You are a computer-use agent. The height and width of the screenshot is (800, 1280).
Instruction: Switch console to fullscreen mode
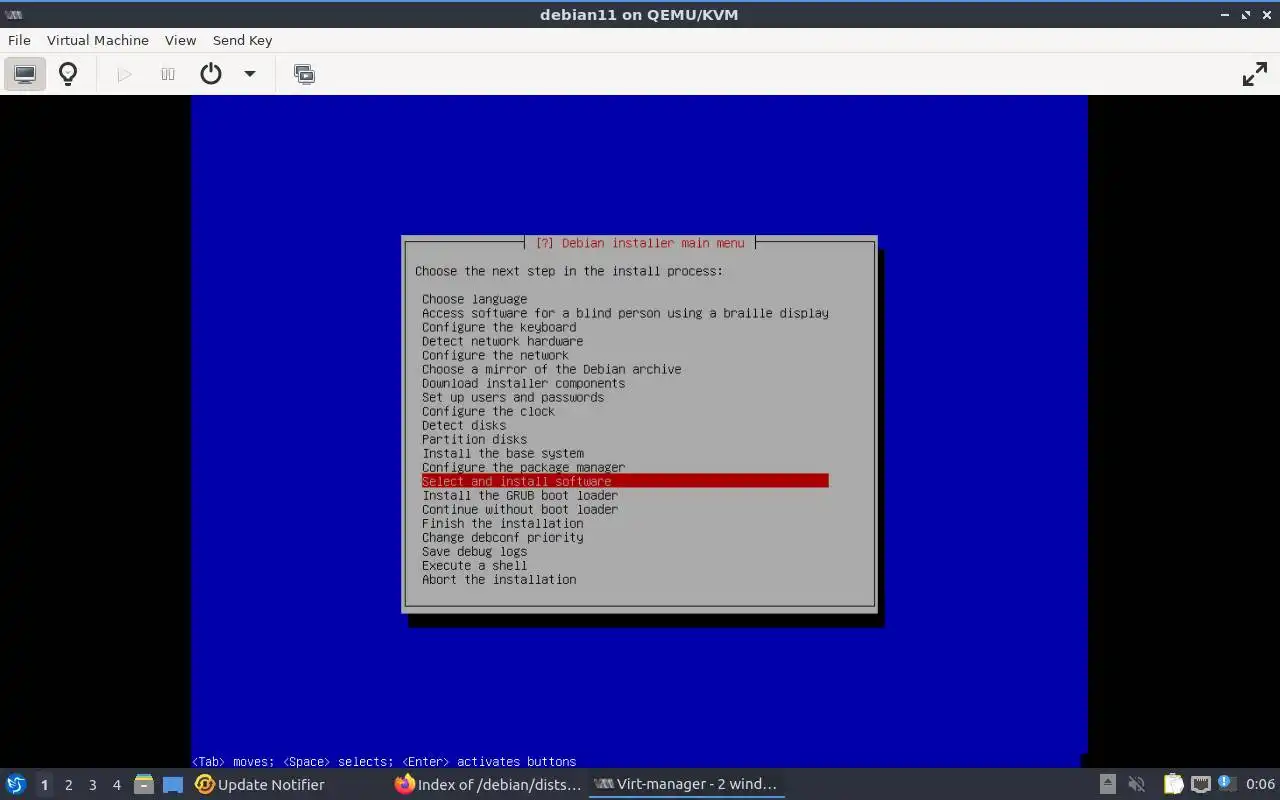pyautogui.click(x=1255, y=74)
